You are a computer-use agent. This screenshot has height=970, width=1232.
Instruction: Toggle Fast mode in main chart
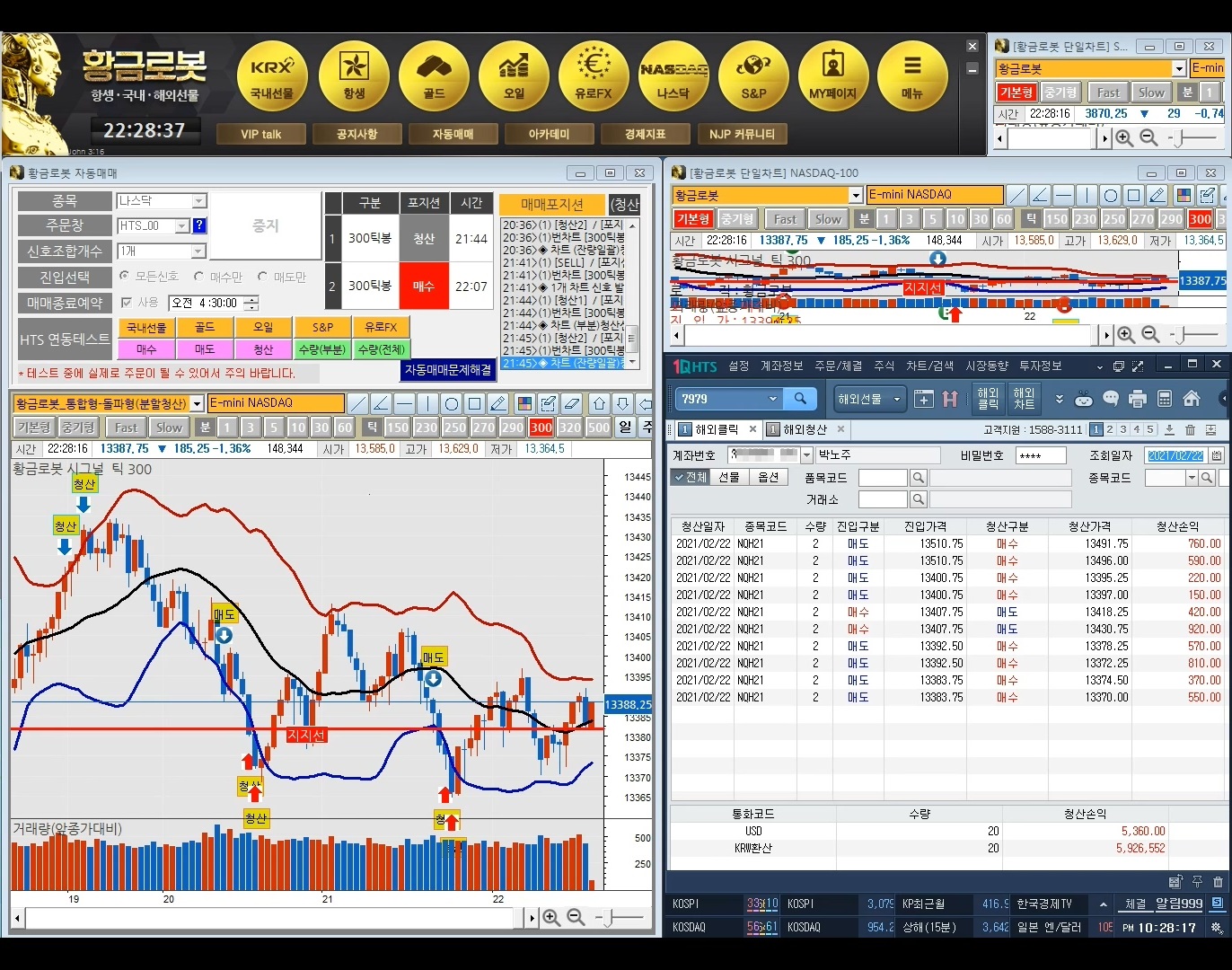(x=126, y=428)
